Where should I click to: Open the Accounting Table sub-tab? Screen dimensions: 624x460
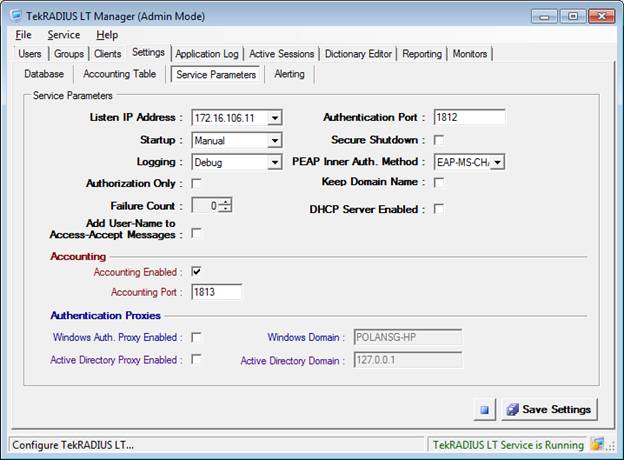pos(119,74)
